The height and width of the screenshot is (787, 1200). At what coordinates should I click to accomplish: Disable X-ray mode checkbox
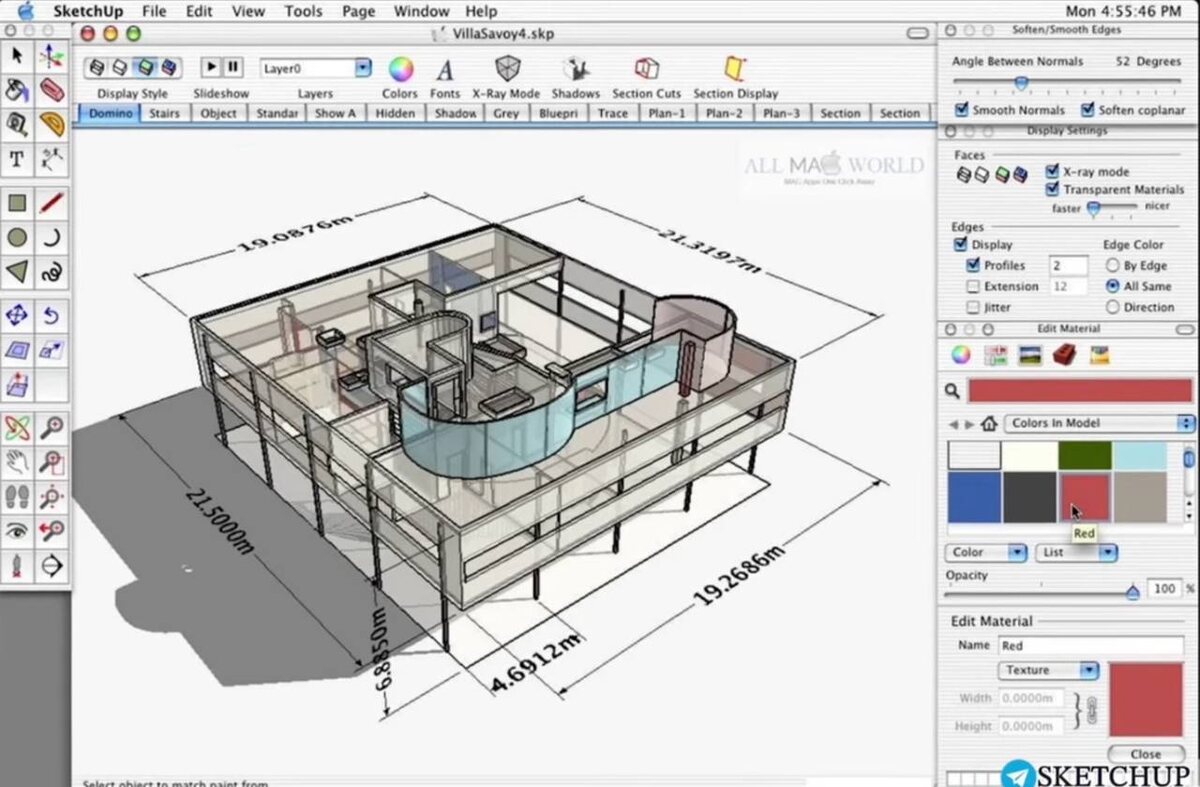click(x=1052, y=172)
